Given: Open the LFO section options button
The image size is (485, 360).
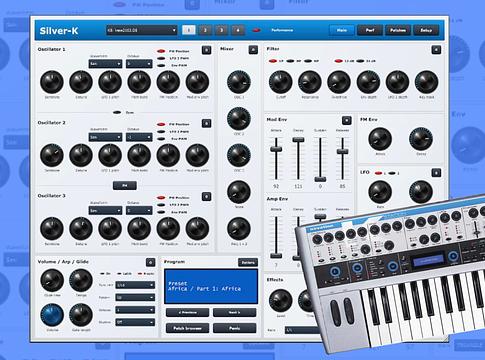Looking at the screenshot, I should click(x=436, y=173).
